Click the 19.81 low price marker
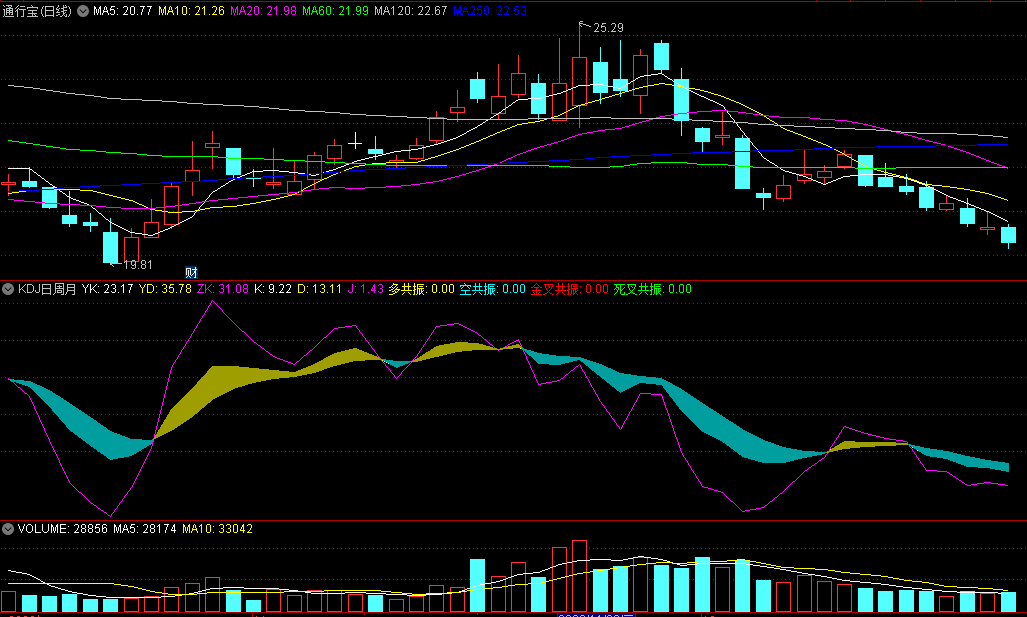 (x=138, y=265)
